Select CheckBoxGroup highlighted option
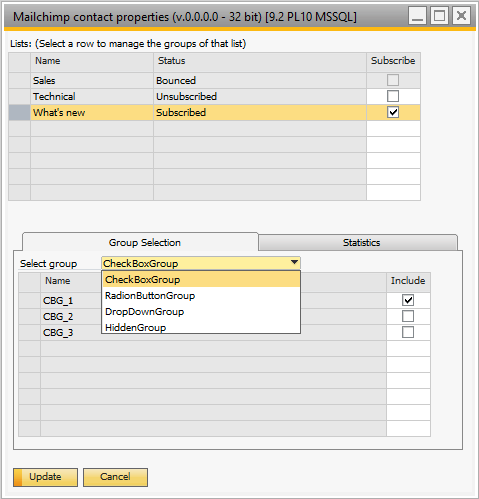The width and height of the screenshot is (479, 499). (201, 279)
